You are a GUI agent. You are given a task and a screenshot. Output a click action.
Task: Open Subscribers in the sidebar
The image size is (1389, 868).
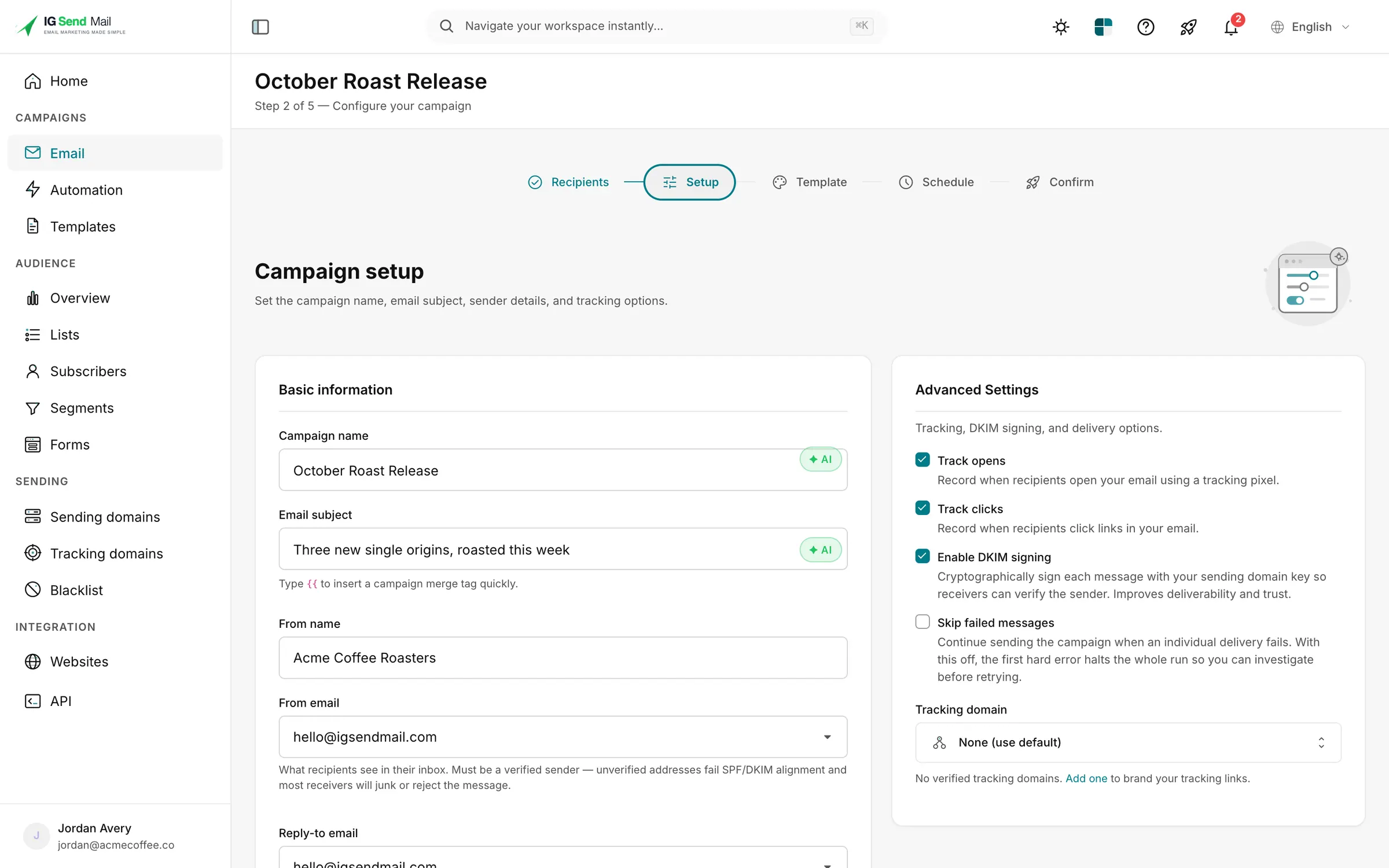pos(115,371)
